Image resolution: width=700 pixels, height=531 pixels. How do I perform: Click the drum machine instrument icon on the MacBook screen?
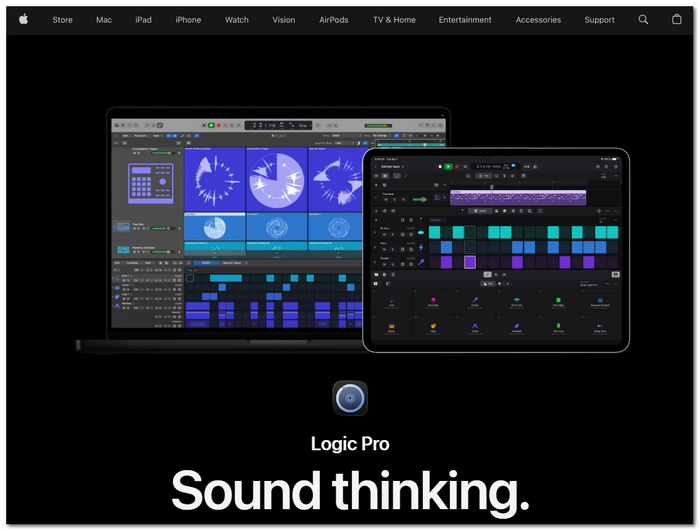coord(150,183)
